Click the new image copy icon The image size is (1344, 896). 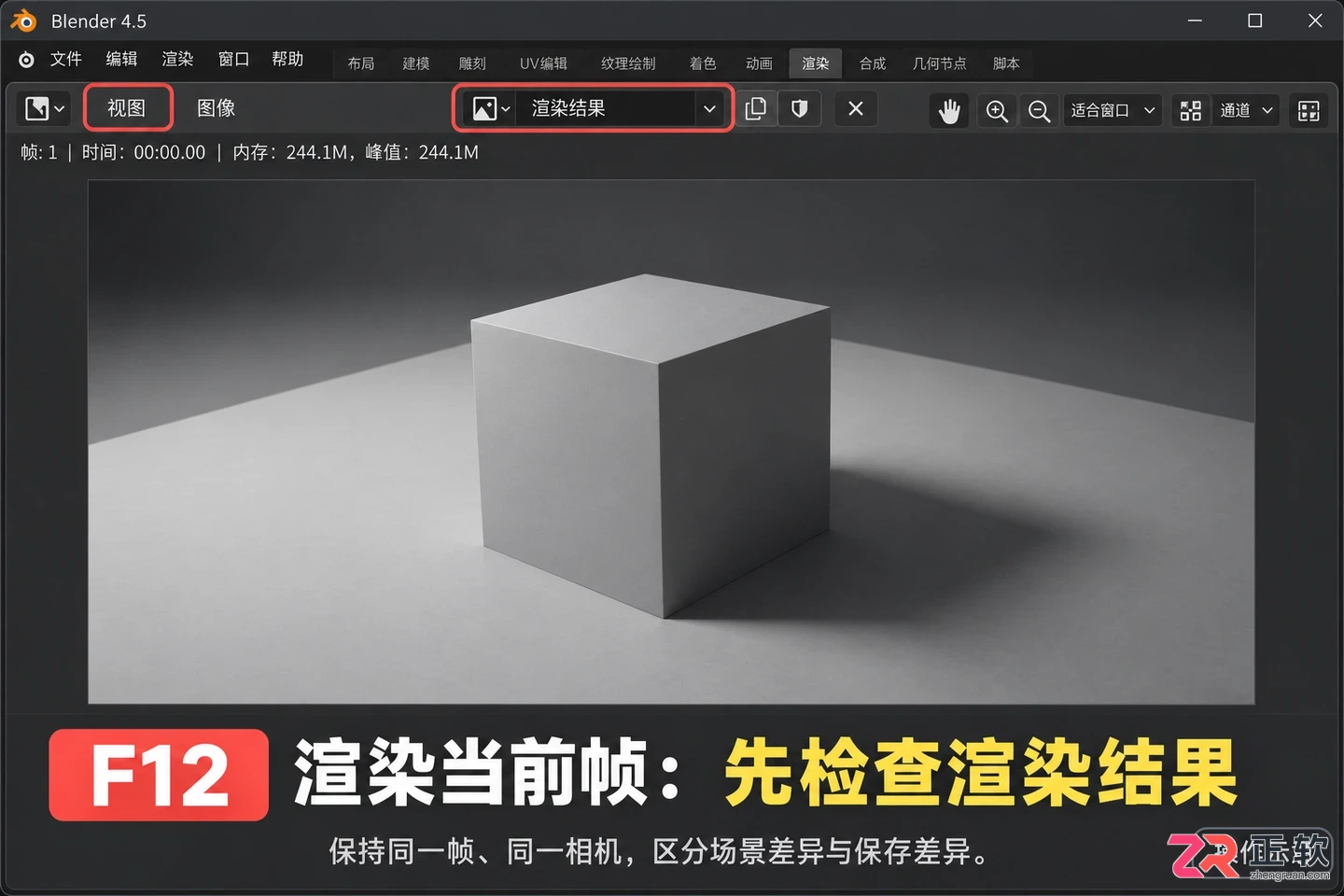756,109
